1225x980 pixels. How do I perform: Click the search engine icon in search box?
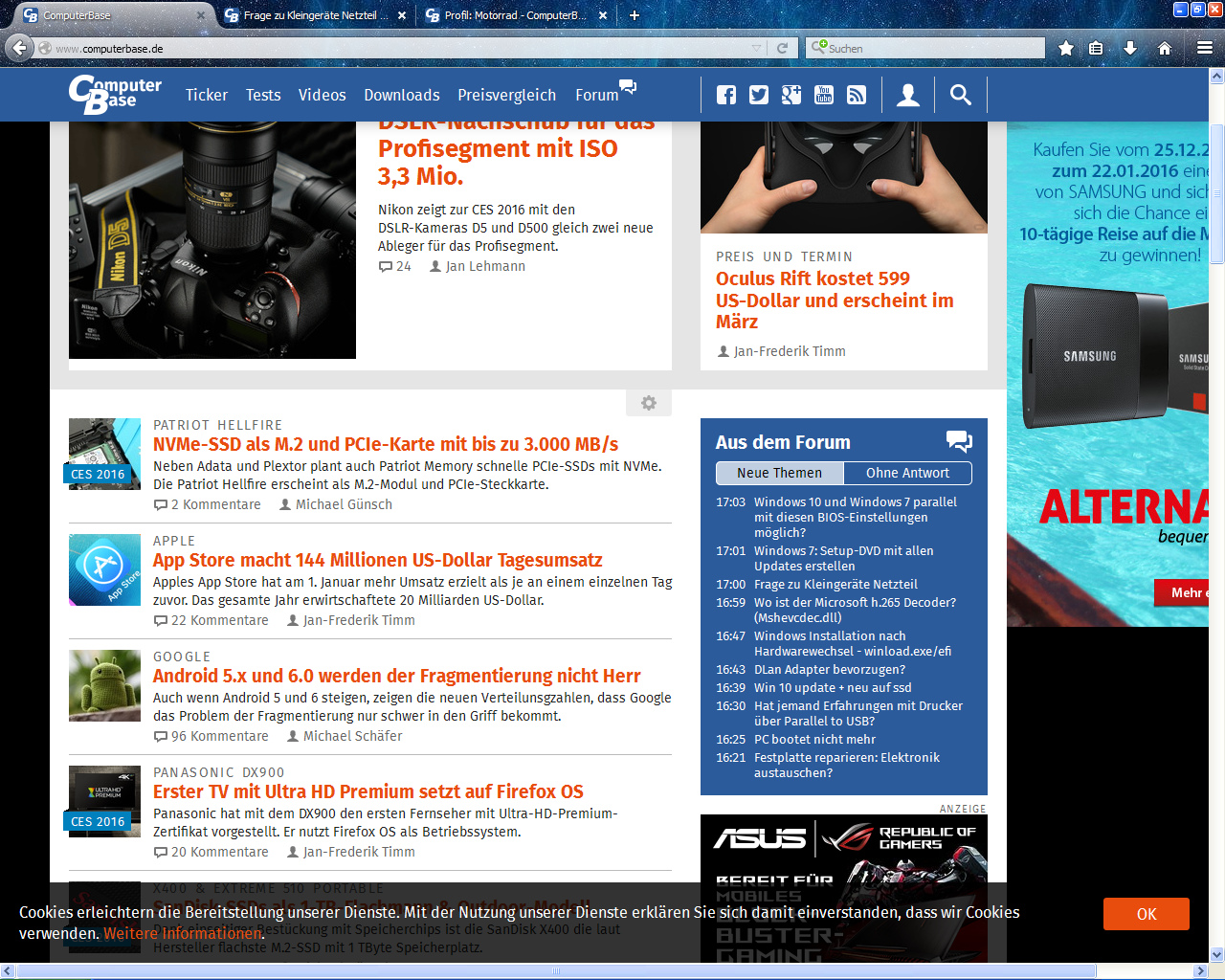click(818, 47)
